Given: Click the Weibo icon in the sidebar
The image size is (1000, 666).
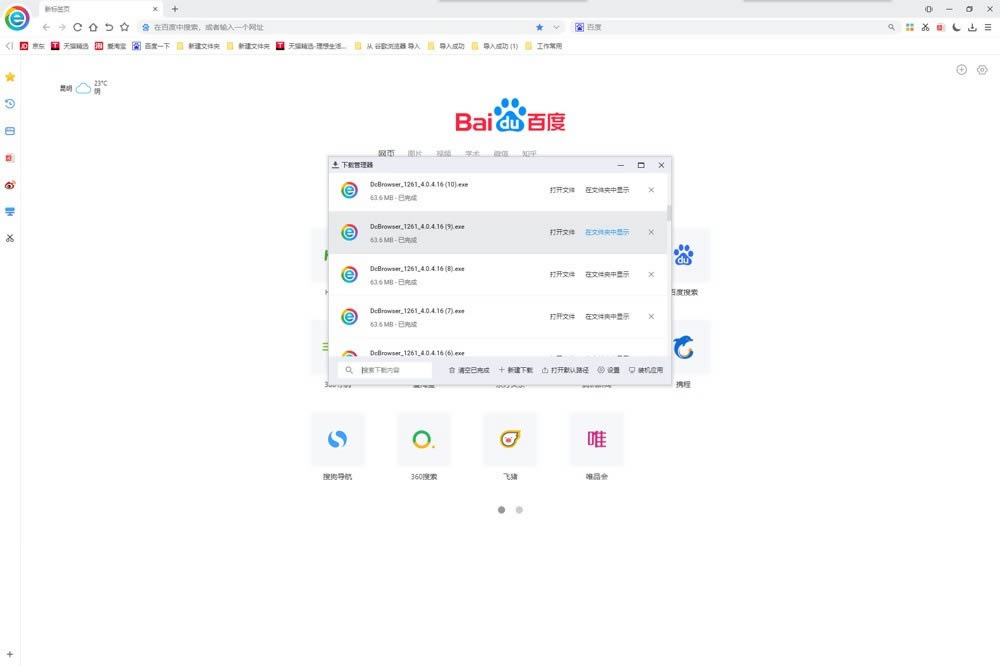Looking at the screenshot, I should [x=10, y=185].
